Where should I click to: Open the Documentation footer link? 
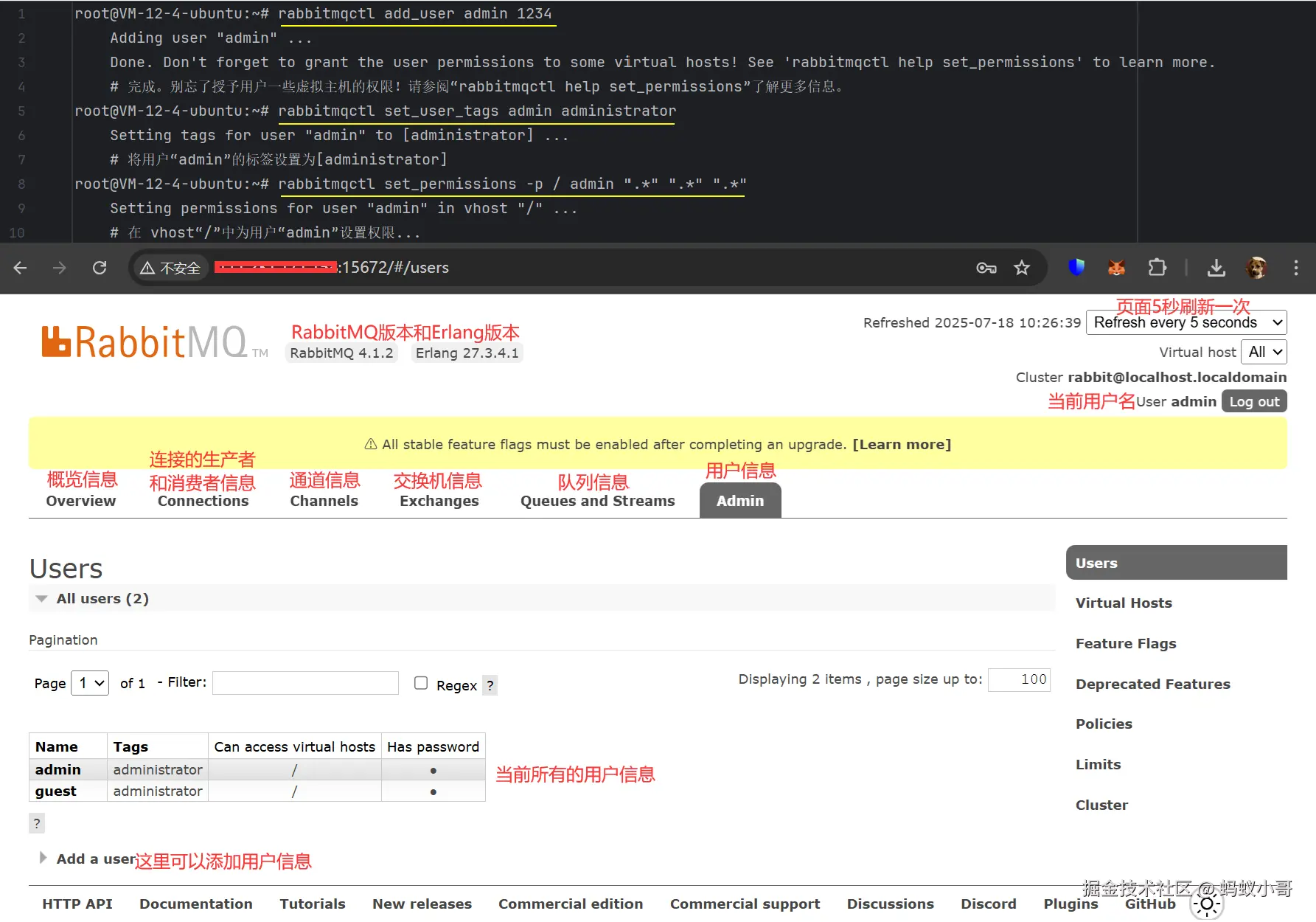[196, 904]
